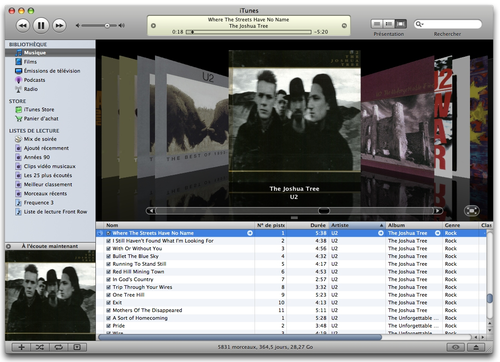
Task: Eject disc using bottom right icon
Action: click(476, 347)
